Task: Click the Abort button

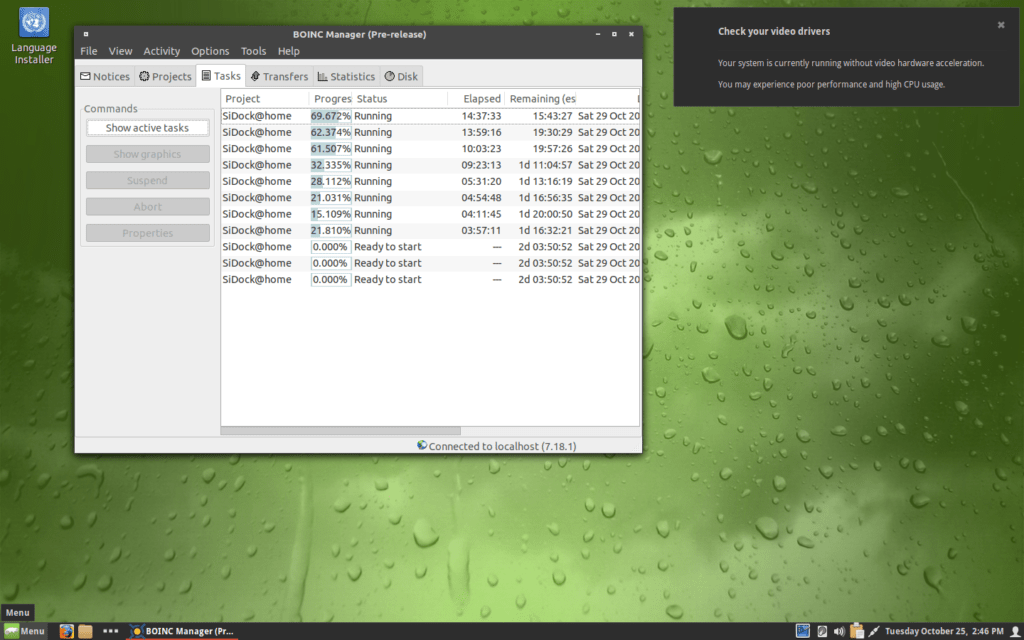Action: tap(148, 206)
